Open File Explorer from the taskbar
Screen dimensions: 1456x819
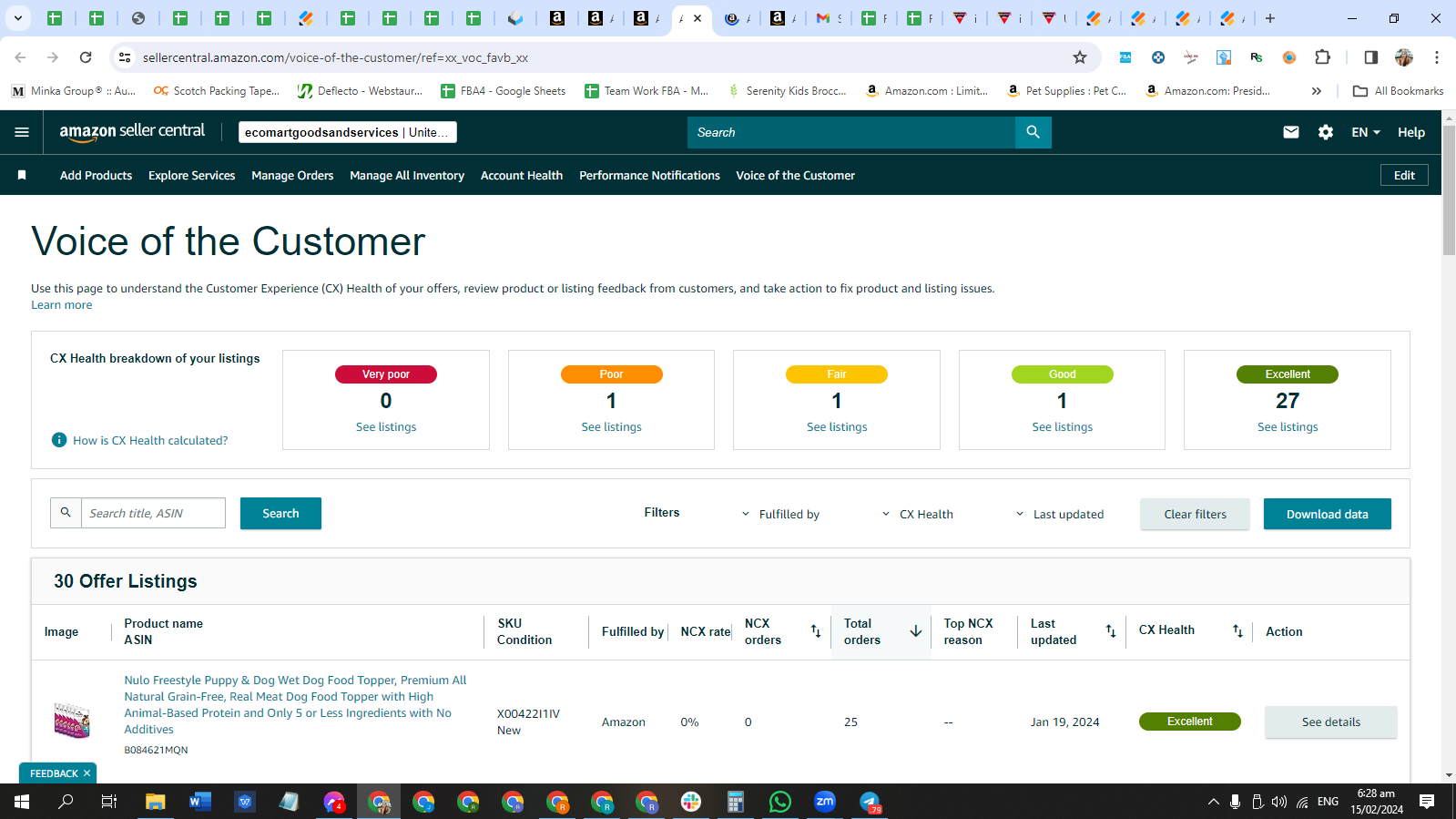[155, 802]
